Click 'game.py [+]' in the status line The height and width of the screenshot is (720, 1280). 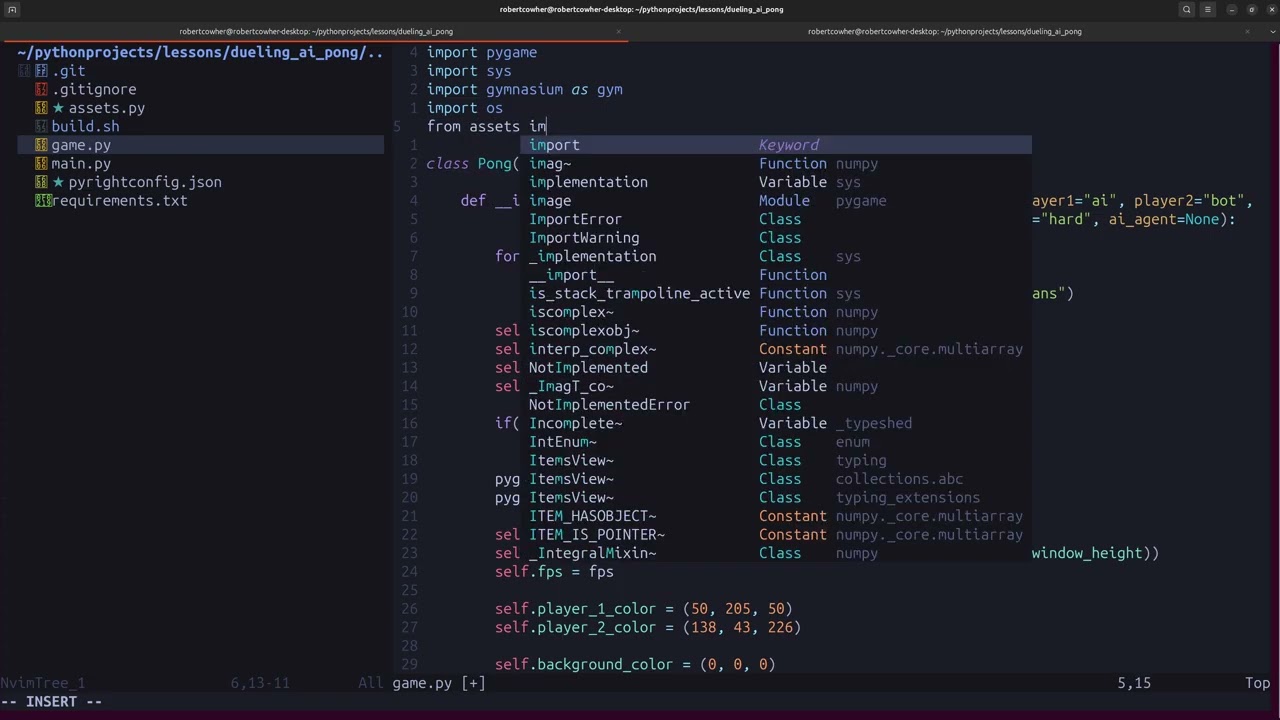pyautogui.click(x=439, y=683)
